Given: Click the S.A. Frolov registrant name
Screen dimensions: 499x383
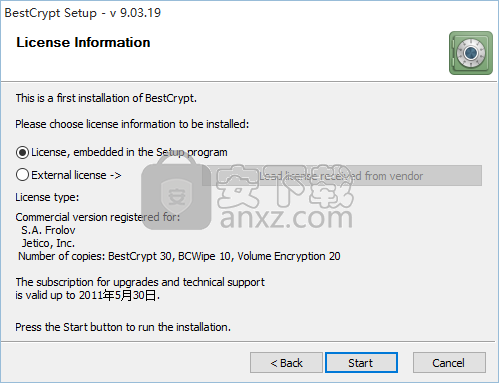Looking at the screenshot, I should pos(48,230).
